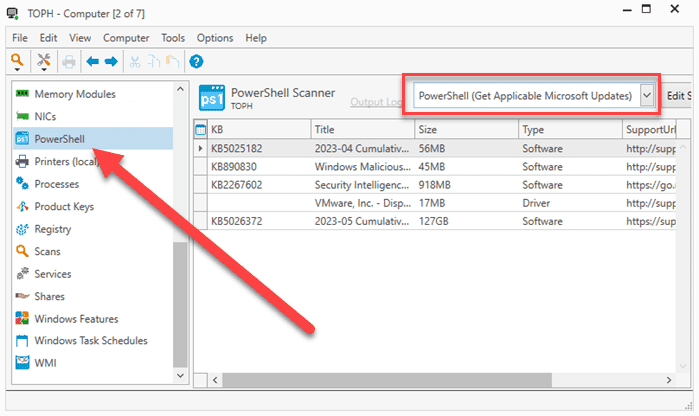Open the Options menu

click(x=215, y=38)
